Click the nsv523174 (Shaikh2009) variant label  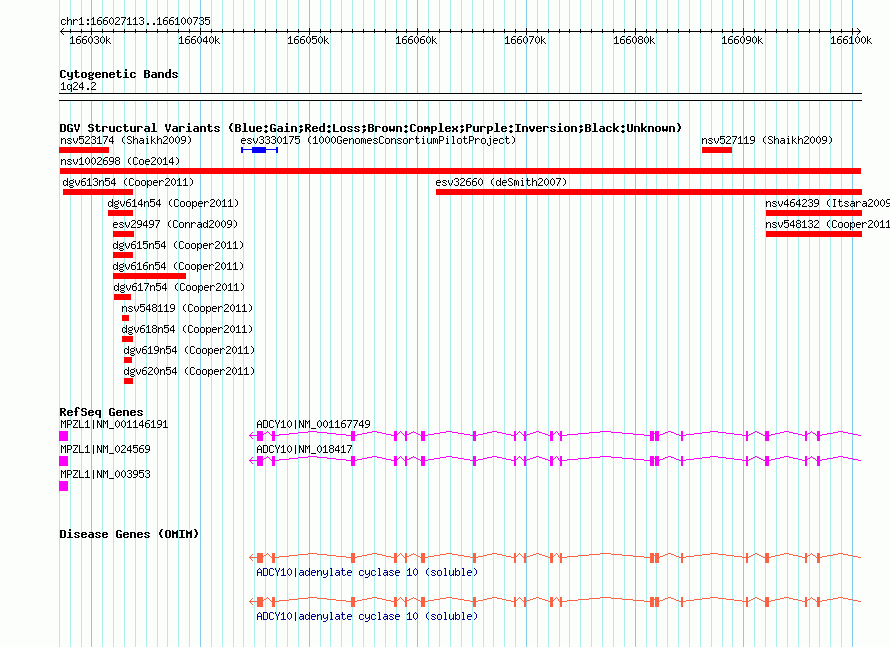point(126,140)
